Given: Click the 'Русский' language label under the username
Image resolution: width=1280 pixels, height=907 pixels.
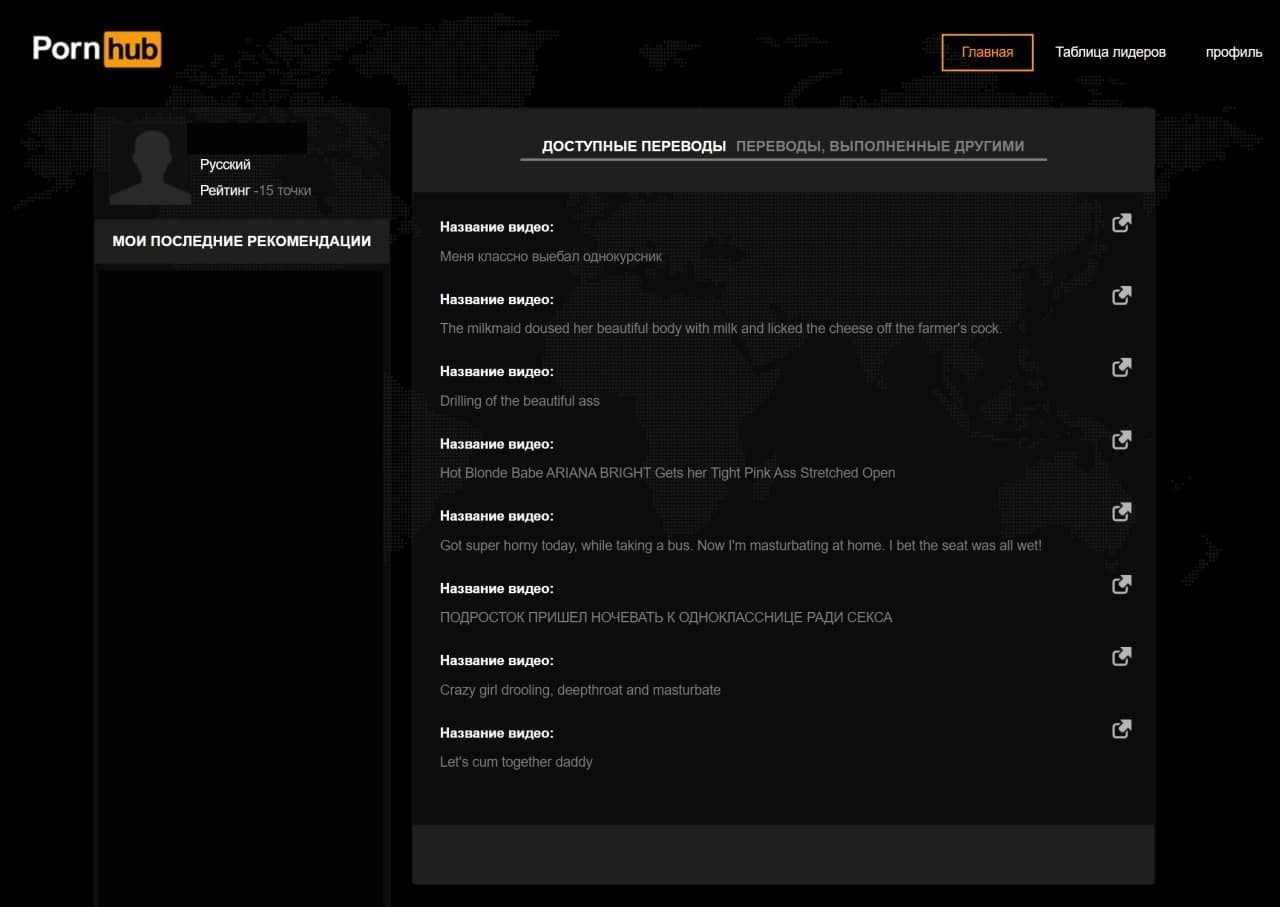Looking at the screenshot, I should 225,164.
